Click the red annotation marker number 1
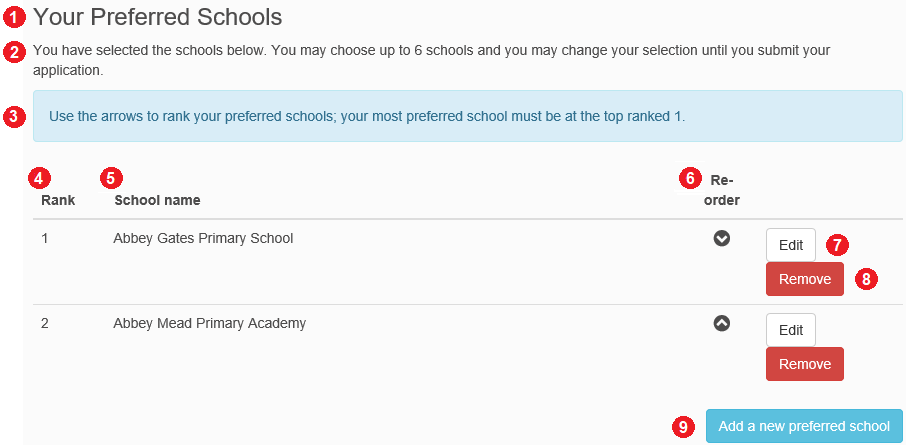This screenshot has width=906, height=445. click(x=14, y=18)
